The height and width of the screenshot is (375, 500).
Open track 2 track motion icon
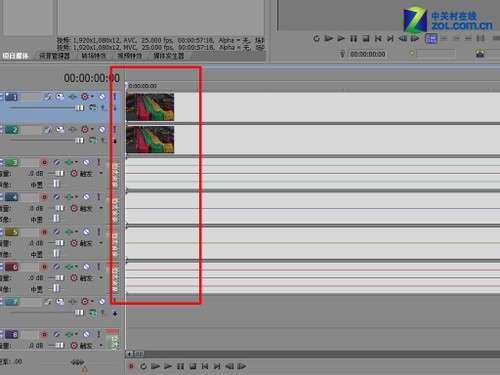click(60, 129)
